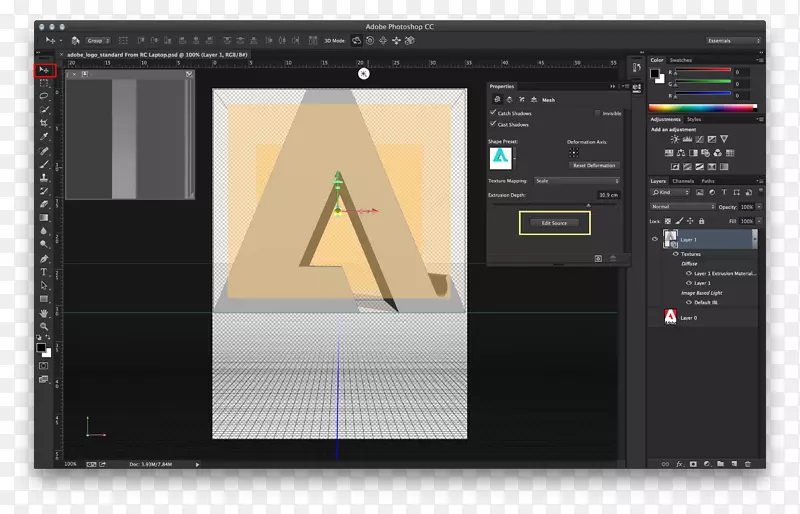Switch to the Styles tab
800x514 pixels.
coord(694,119)
